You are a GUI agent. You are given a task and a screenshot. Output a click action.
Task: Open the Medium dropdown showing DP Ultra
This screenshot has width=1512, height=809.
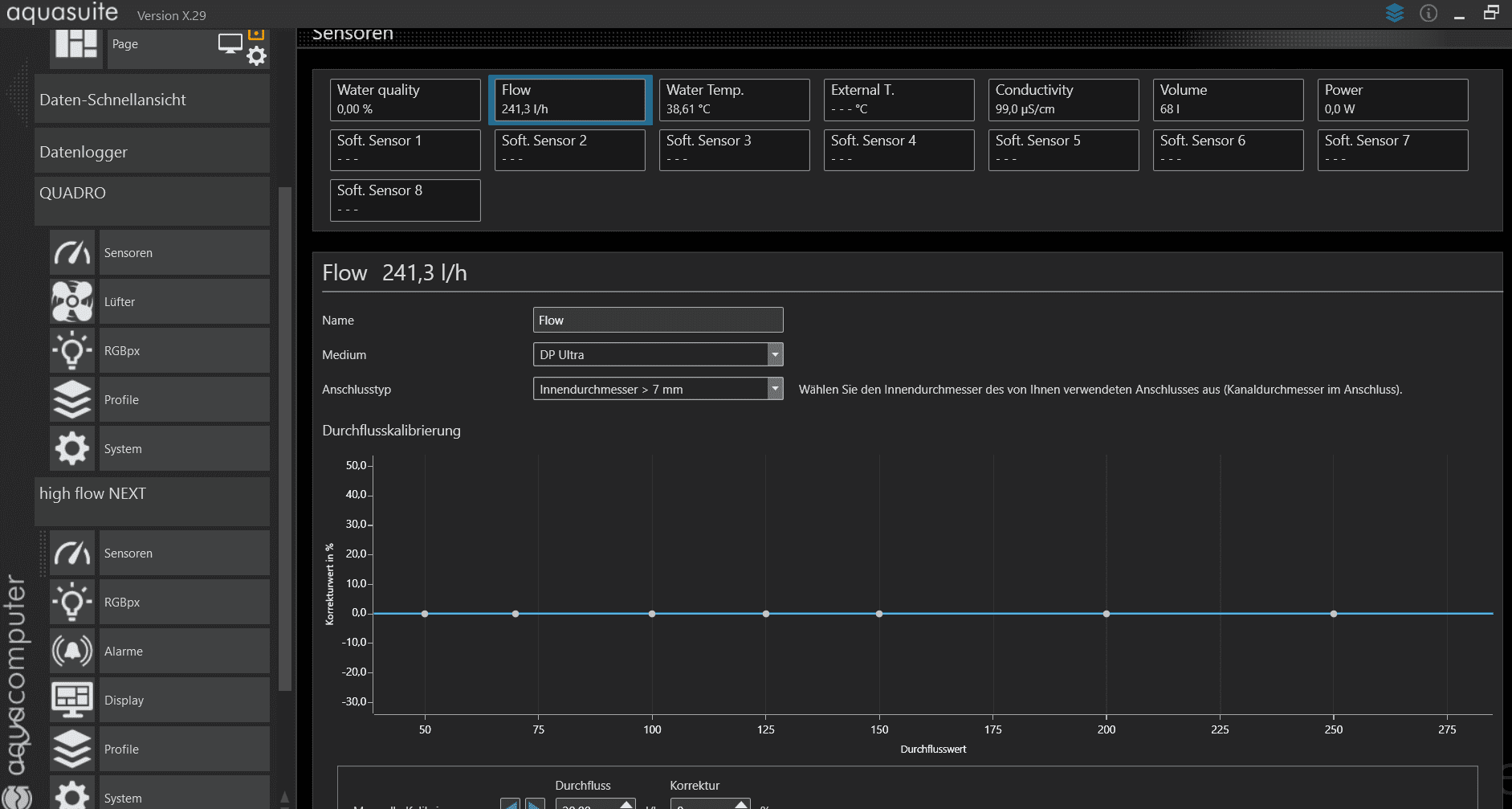(658, 354)
